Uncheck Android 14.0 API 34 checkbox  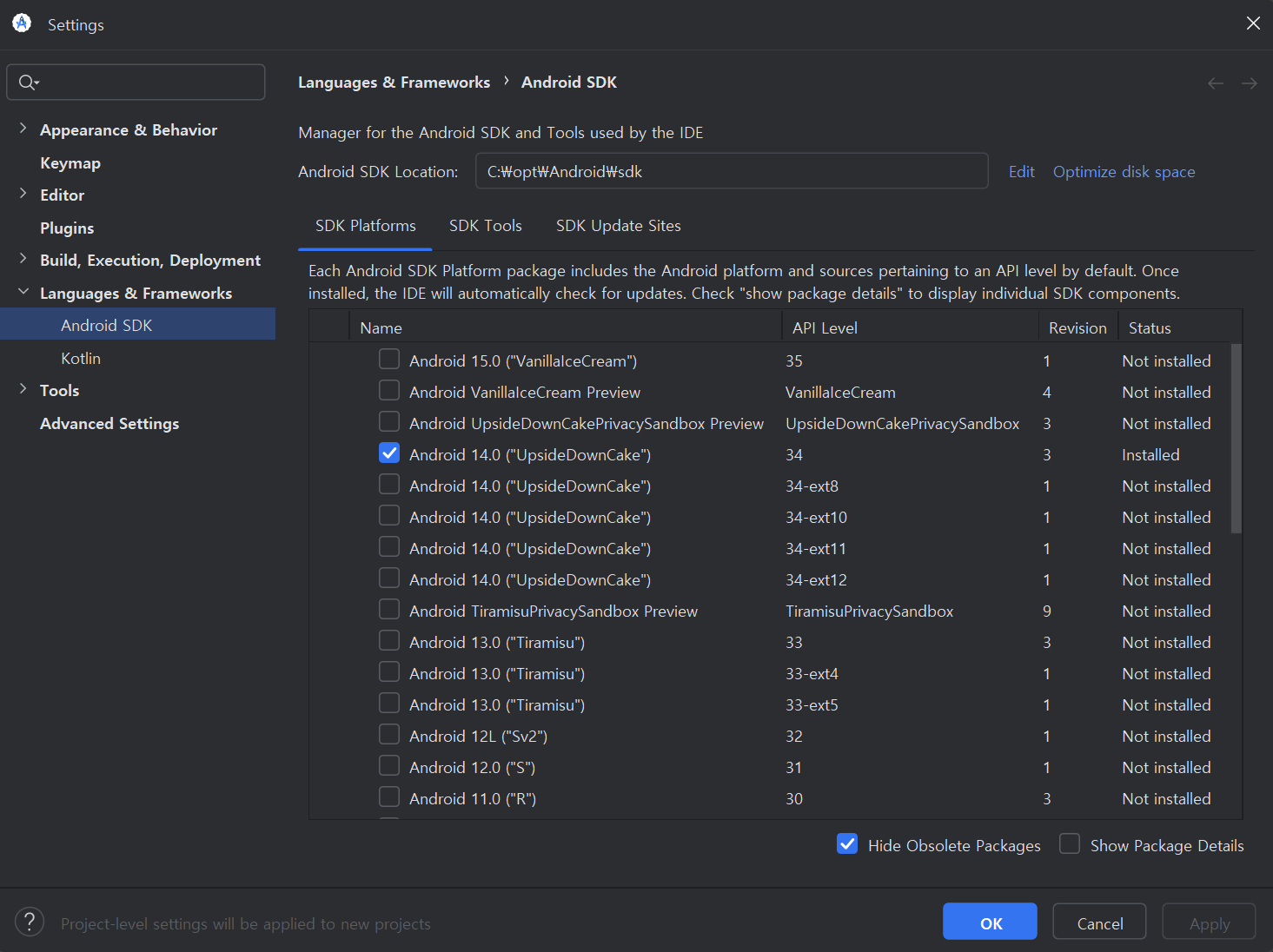pos(389,453)
